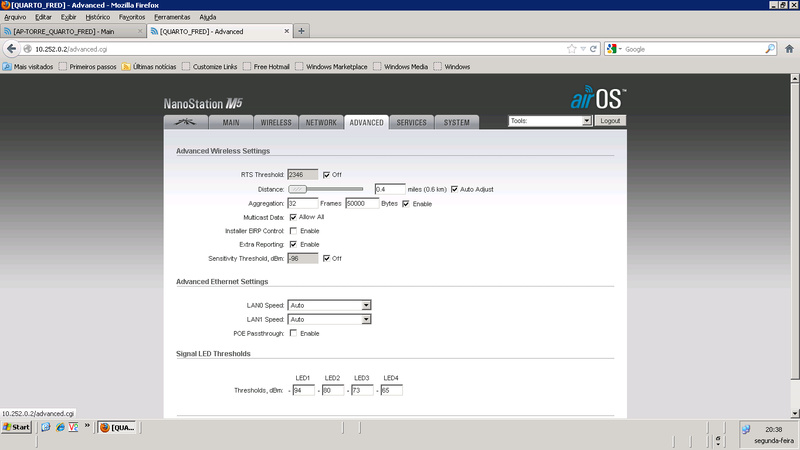Switch to the MAIN tab
This screenshot has height=450, width=800.
coord(231,122)
